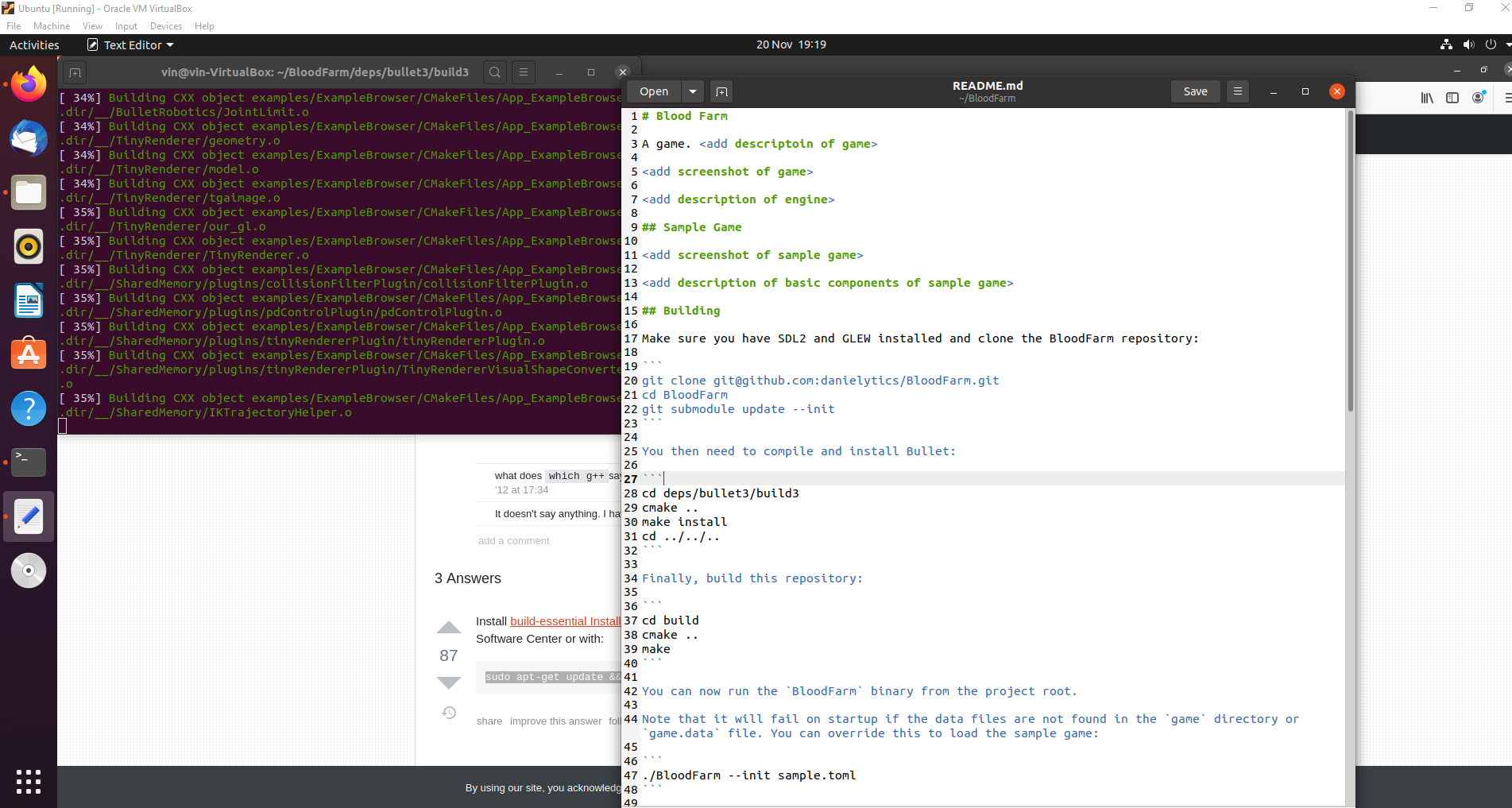Image resolution: width=1512 pixels, height=808 pixels.
Task: Click the 'cd deps/bullet3/build3' line
Action: (721, 493)
